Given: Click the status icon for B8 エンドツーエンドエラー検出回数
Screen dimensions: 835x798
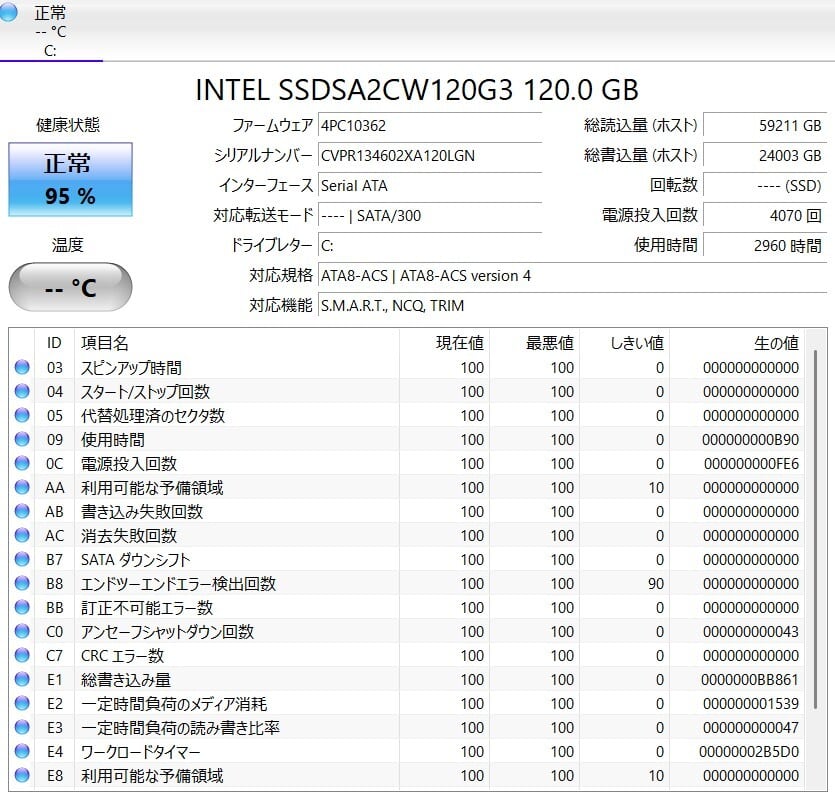Looking at the screenshot, I should [22, 584].
